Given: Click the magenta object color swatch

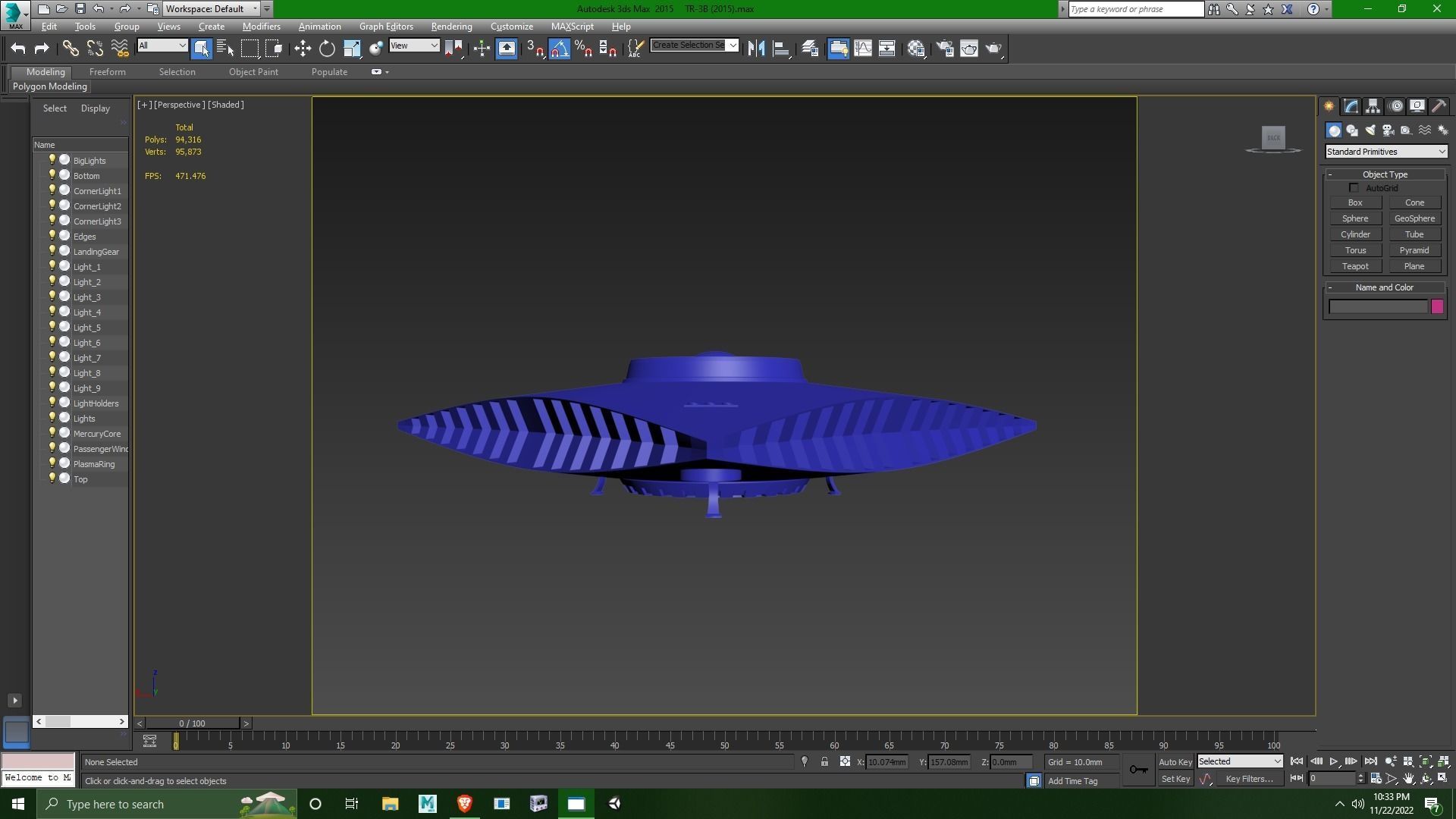Looking at the screenshot, I should [x=1437, y=306].
